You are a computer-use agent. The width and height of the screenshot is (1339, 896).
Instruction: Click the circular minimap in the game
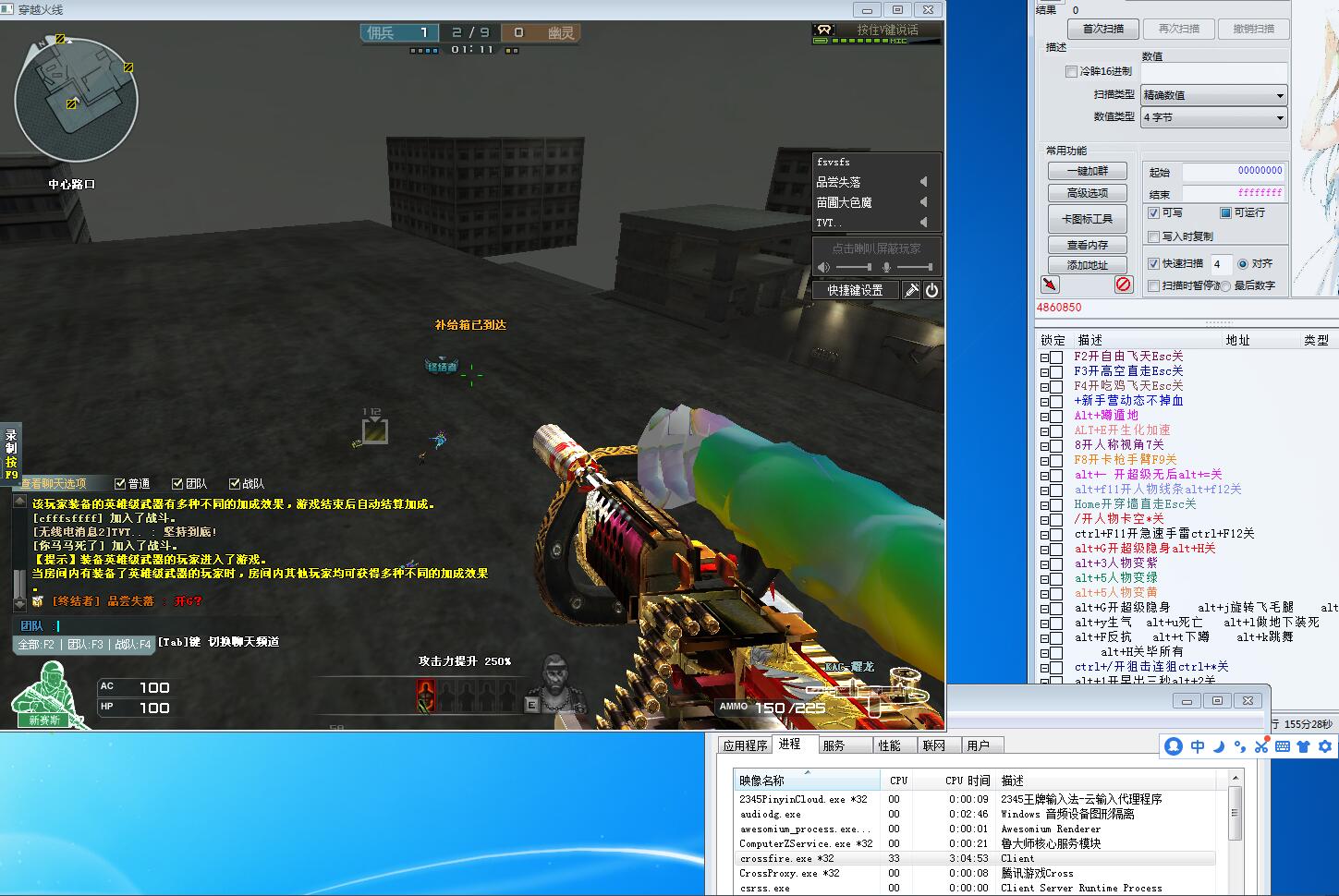pos(76,100)
